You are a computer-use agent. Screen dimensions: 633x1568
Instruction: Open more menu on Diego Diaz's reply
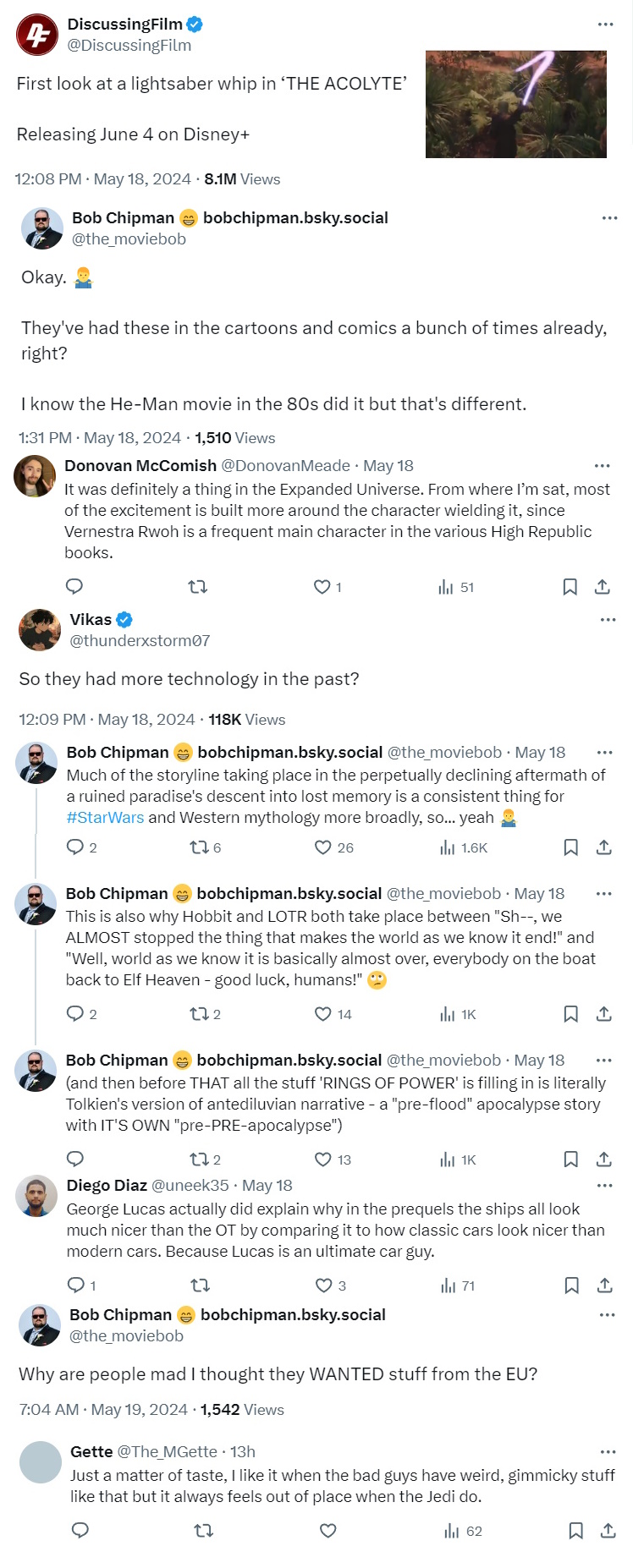[604, 1186]
